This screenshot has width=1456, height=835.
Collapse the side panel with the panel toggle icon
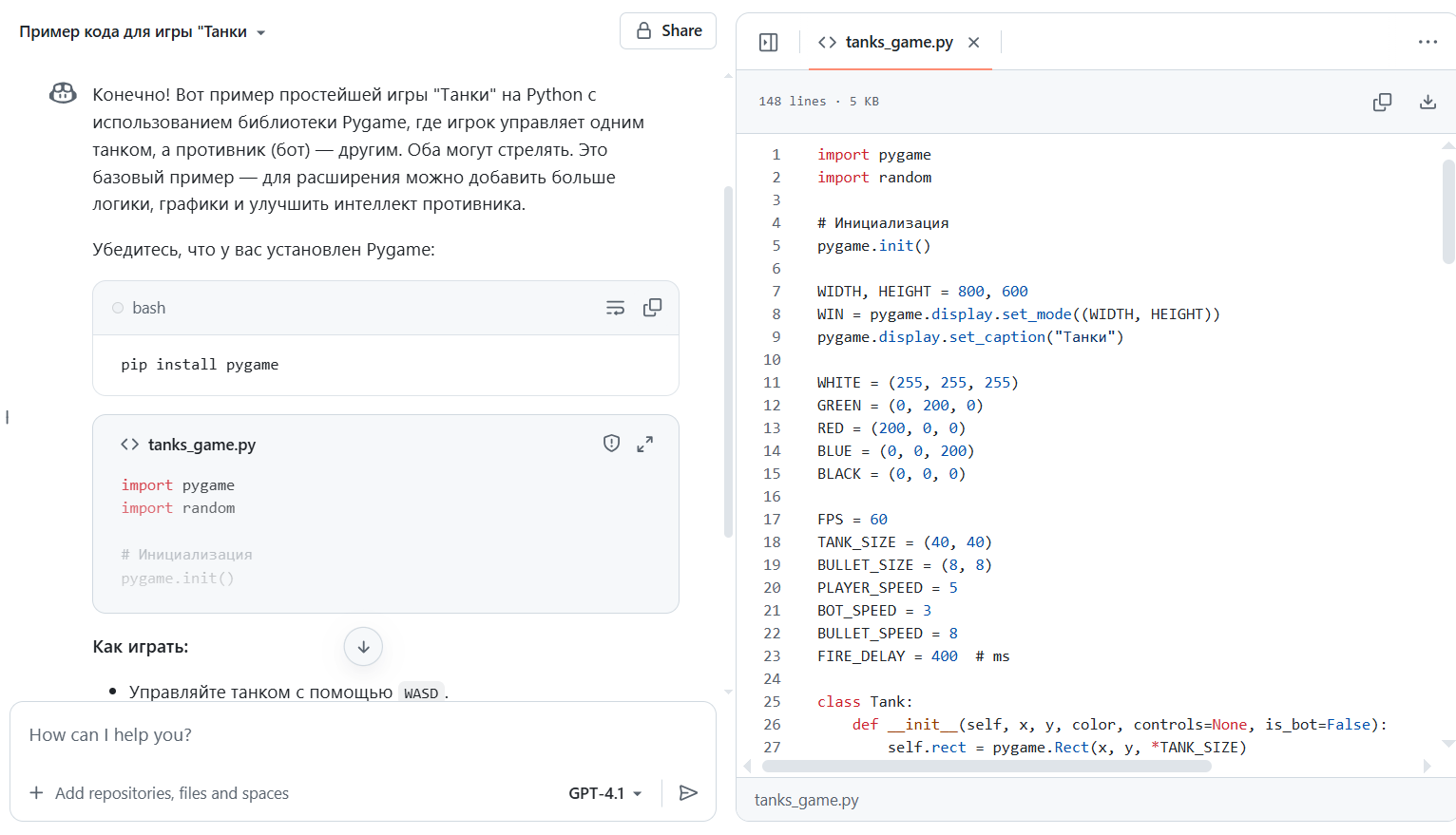768,43
